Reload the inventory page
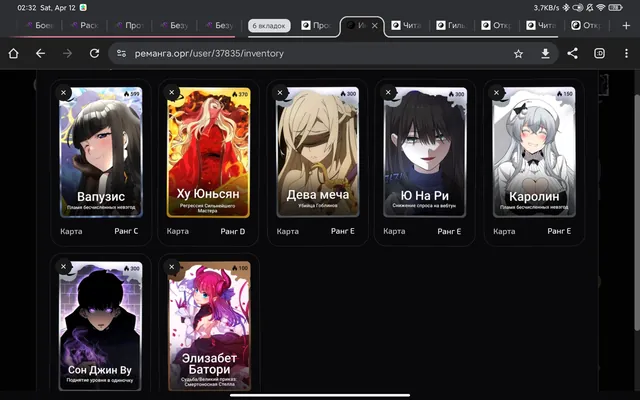Viewport: 640px width, 400px height. pos(94,53)
